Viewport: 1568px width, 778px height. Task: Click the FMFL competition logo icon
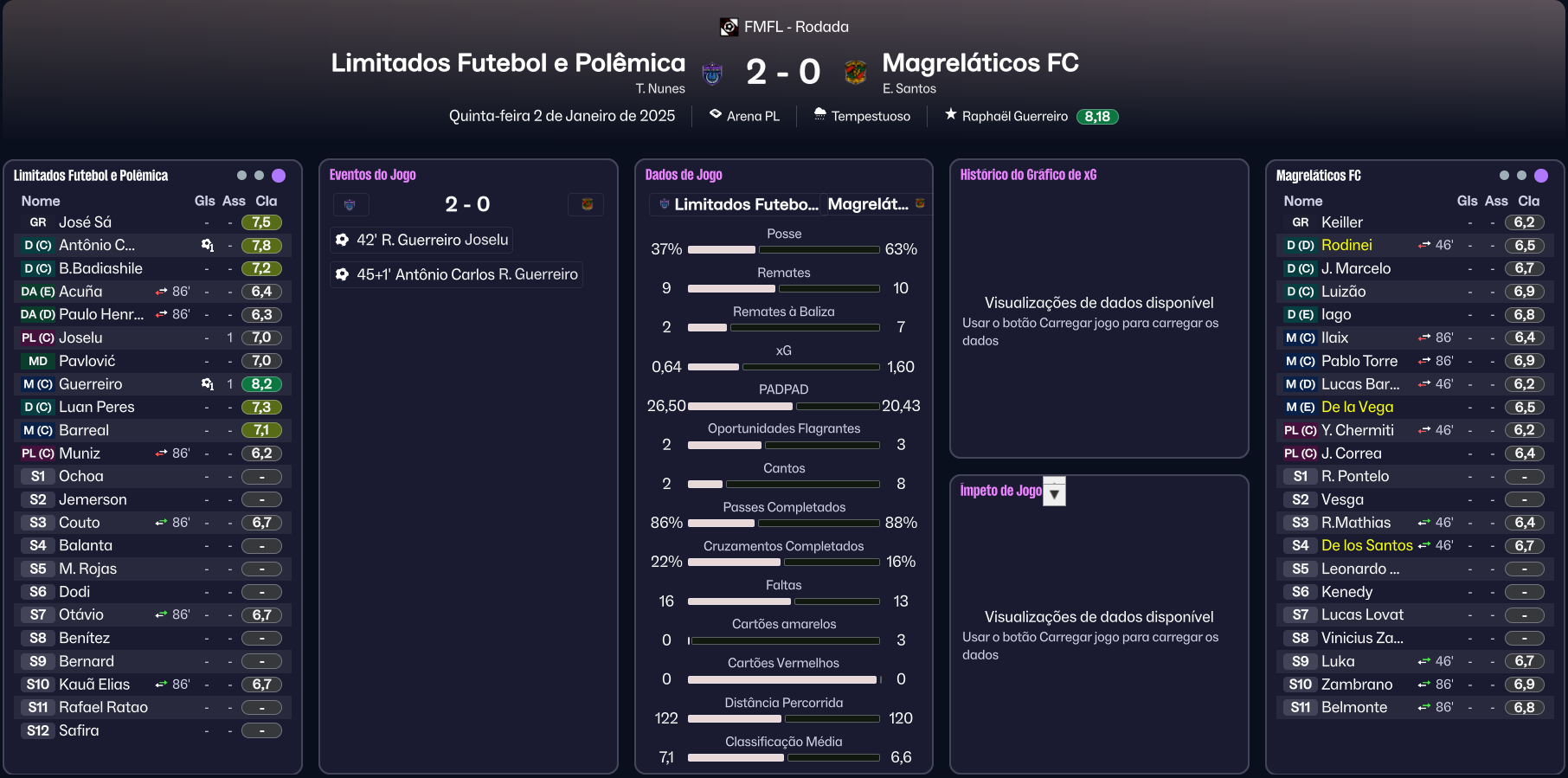click(x=729, y=27)
